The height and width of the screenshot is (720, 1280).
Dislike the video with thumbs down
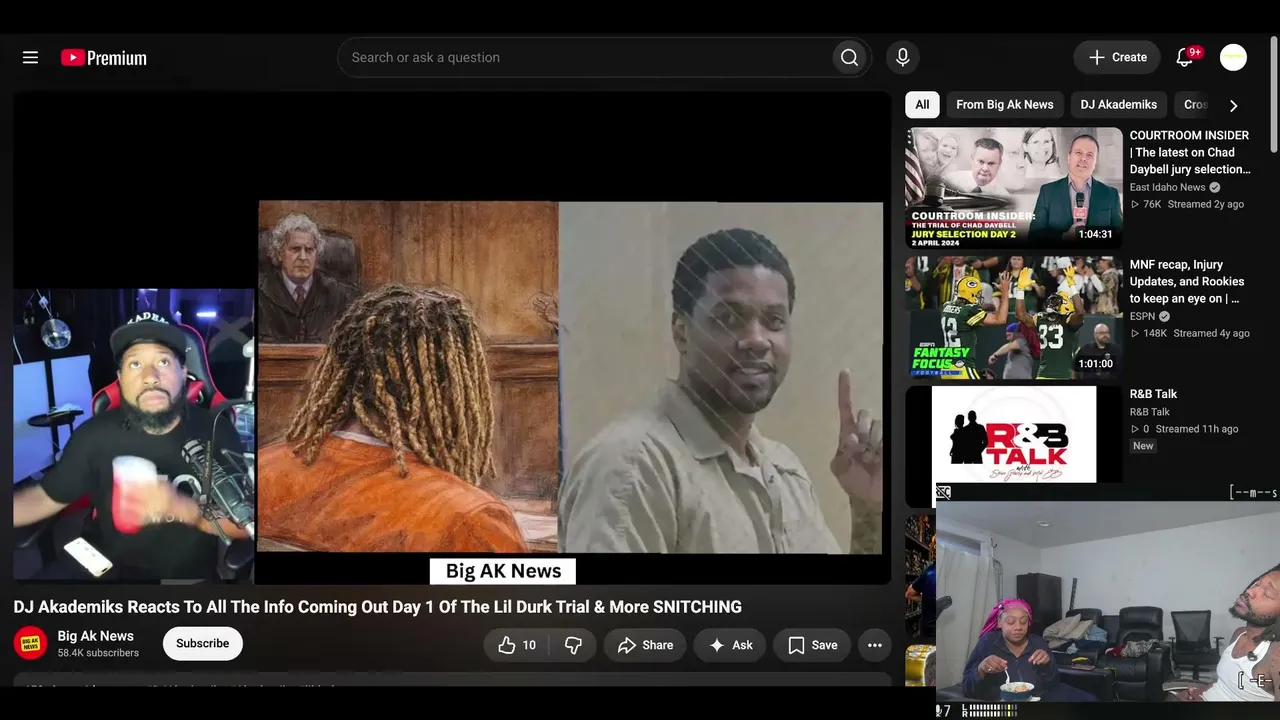tap(573, 645)
